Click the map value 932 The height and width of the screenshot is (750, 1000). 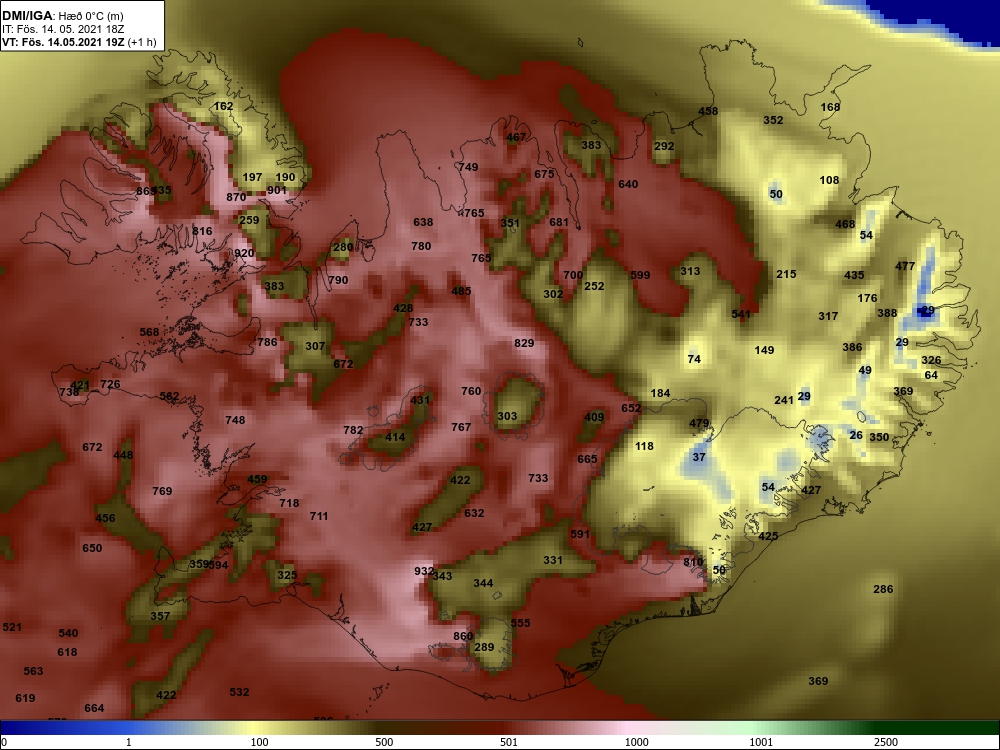424,571
